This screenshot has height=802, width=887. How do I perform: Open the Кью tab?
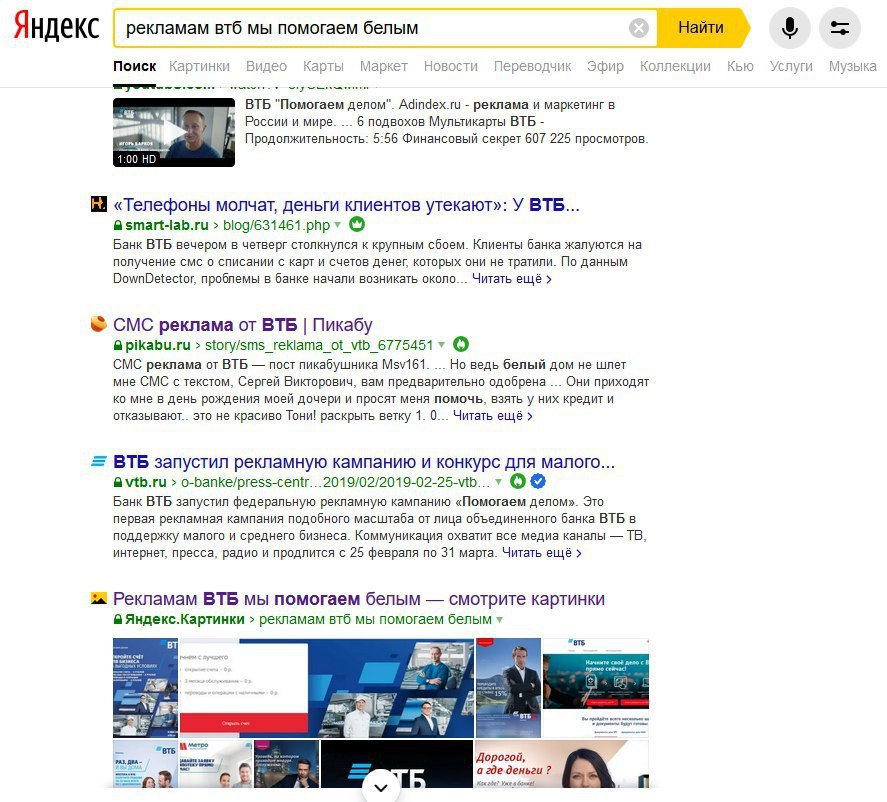pos(740,66)
